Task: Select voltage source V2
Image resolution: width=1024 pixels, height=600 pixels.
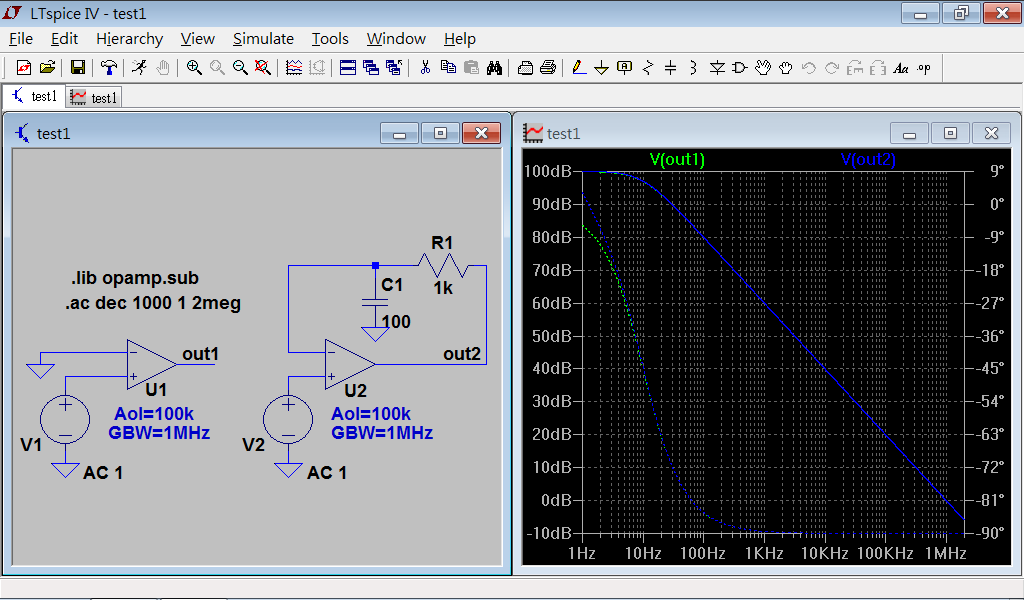Action: click(x=288, y=419)
